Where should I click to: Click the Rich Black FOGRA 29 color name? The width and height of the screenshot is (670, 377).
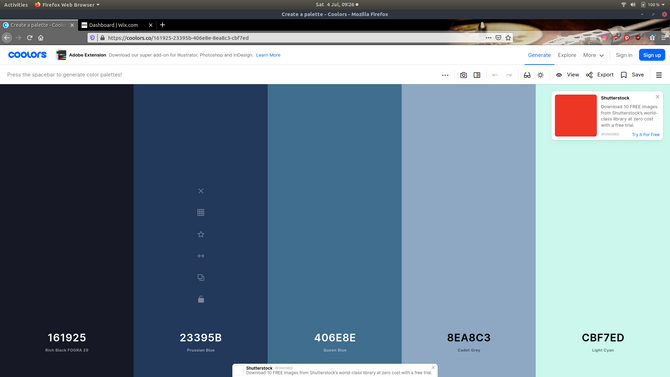click(x=67, y=350)
